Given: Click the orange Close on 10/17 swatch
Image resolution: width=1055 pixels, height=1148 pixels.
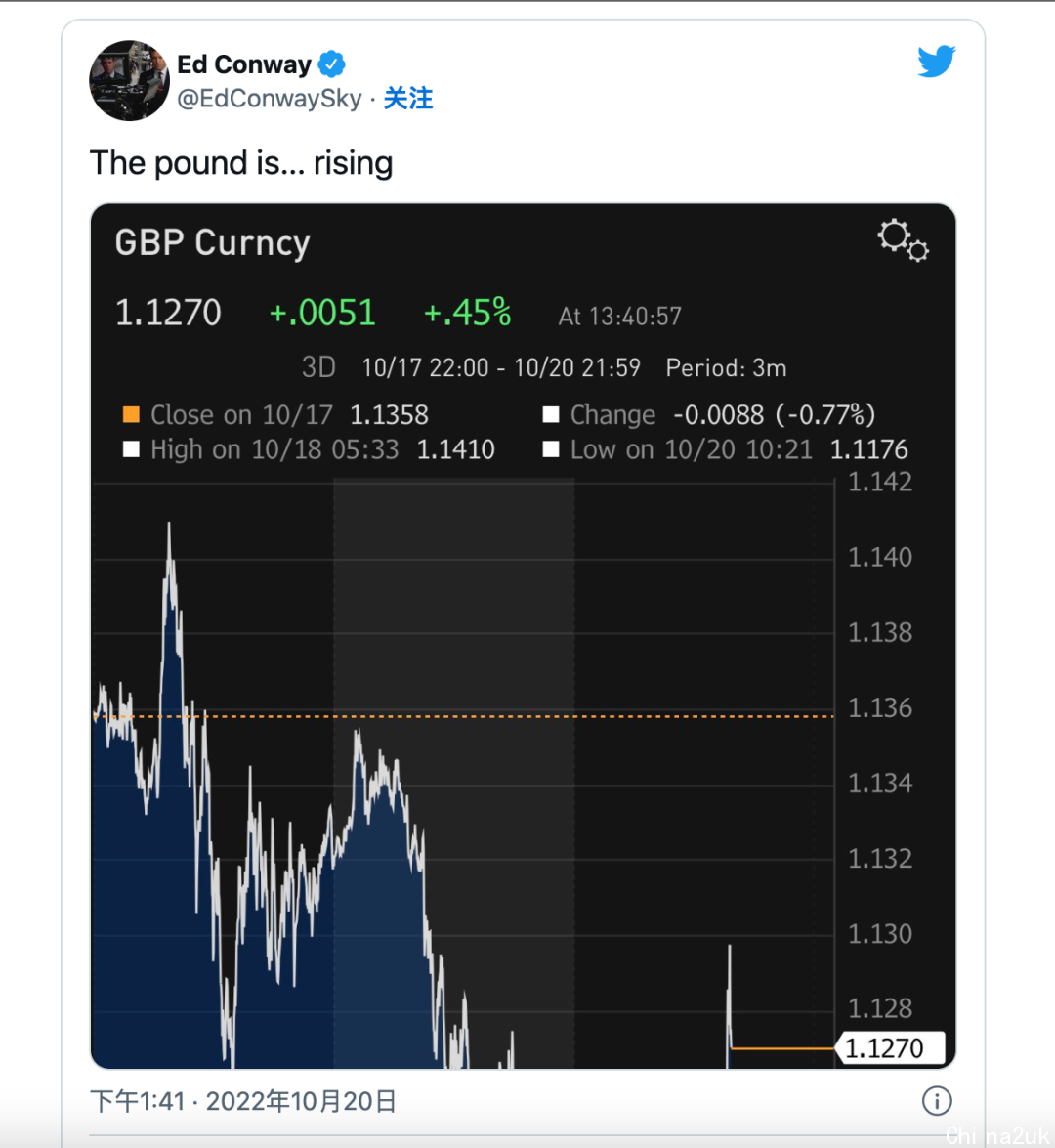Looking at the screenshot, I should (131, 415).
